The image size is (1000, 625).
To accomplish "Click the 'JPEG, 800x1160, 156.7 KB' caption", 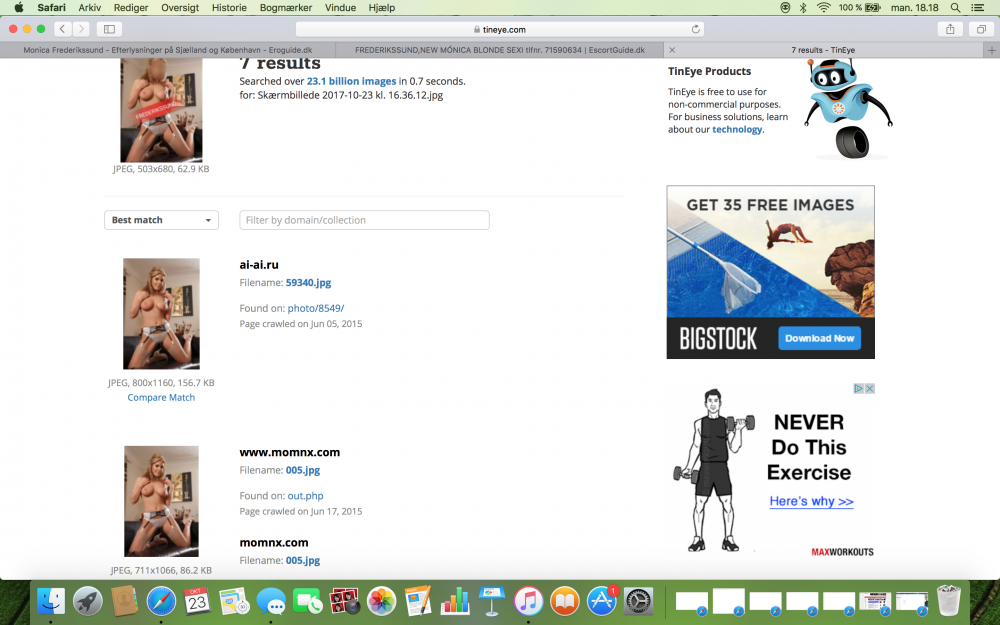I will click(161, 383).
